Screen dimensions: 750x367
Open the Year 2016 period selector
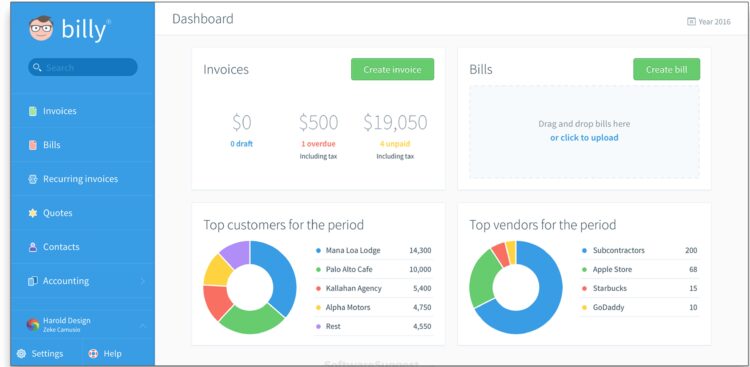pyautogui.click(x=708, y=22)
